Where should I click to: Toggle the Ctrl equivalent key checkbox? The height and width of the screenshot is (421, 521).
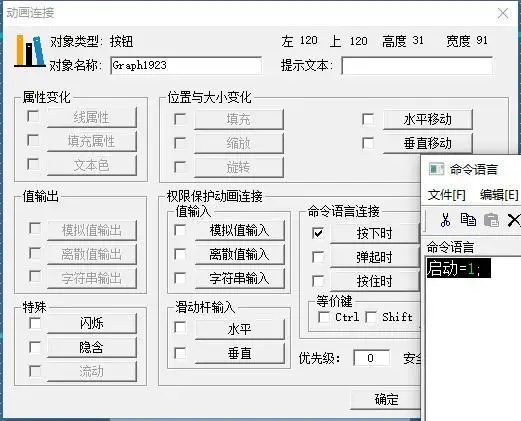pos(324,317)
